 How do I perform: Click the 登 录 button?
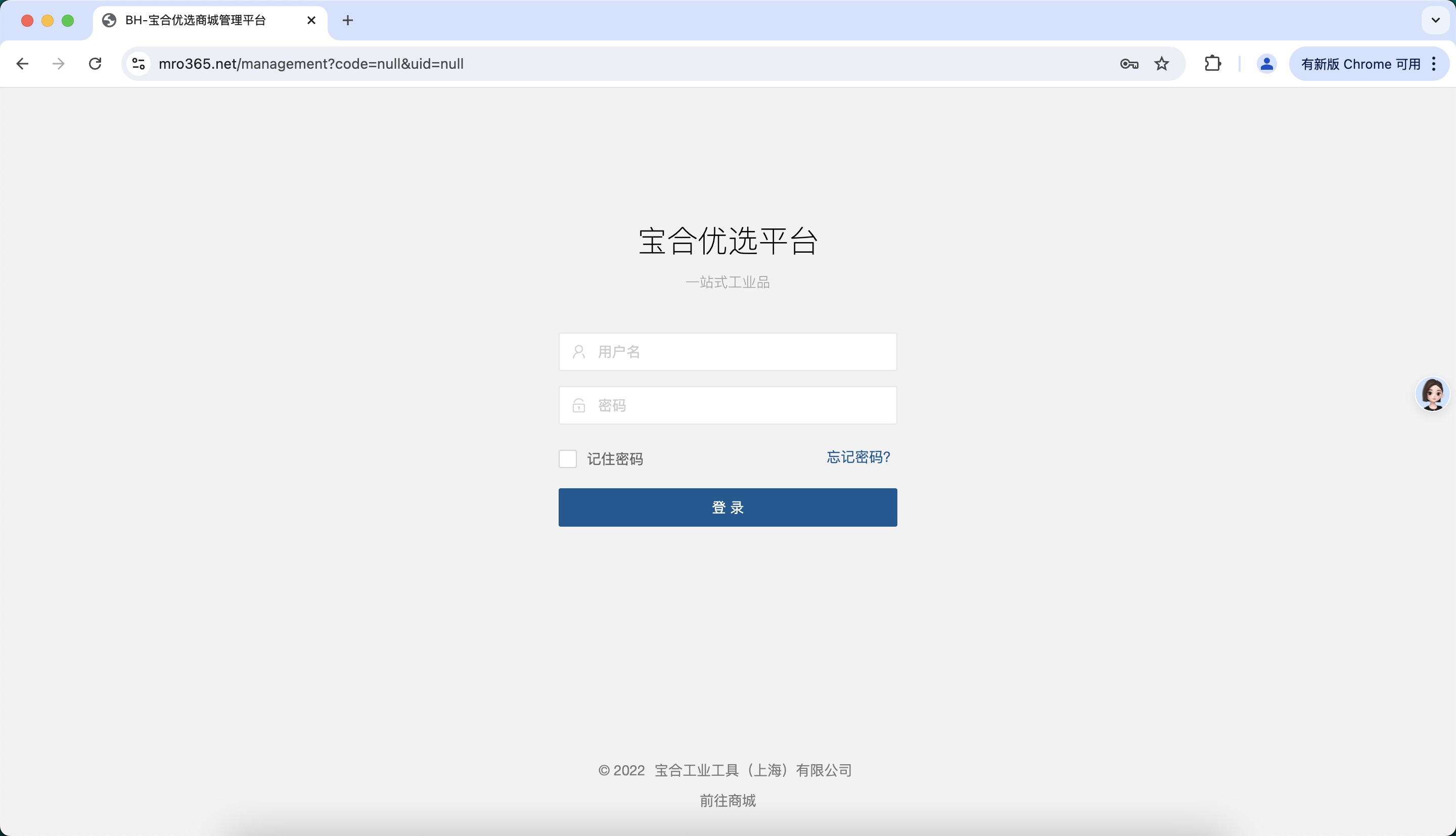click(x=727, y=507)
